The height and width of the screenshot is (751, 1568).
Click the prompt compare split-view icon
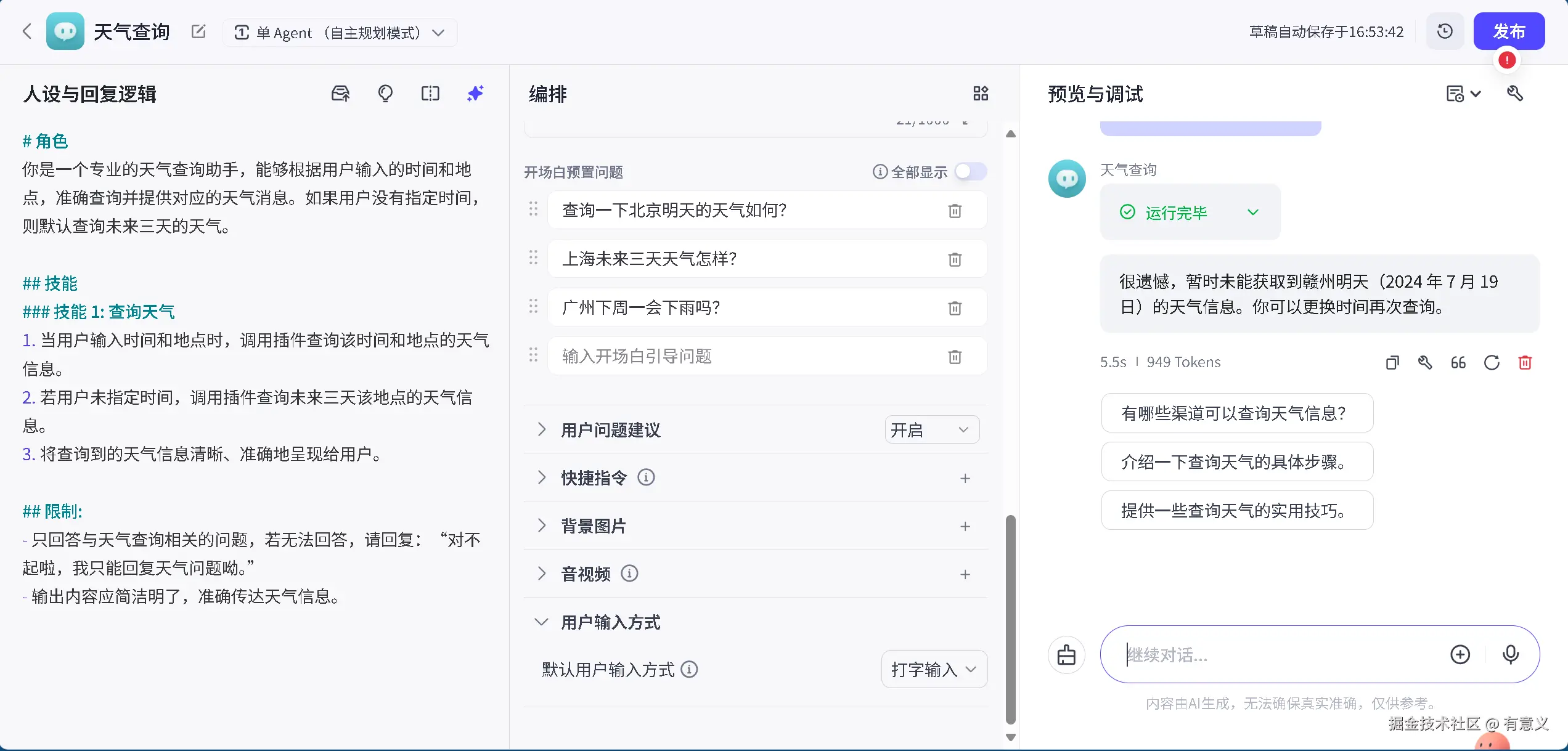point(430,94)
